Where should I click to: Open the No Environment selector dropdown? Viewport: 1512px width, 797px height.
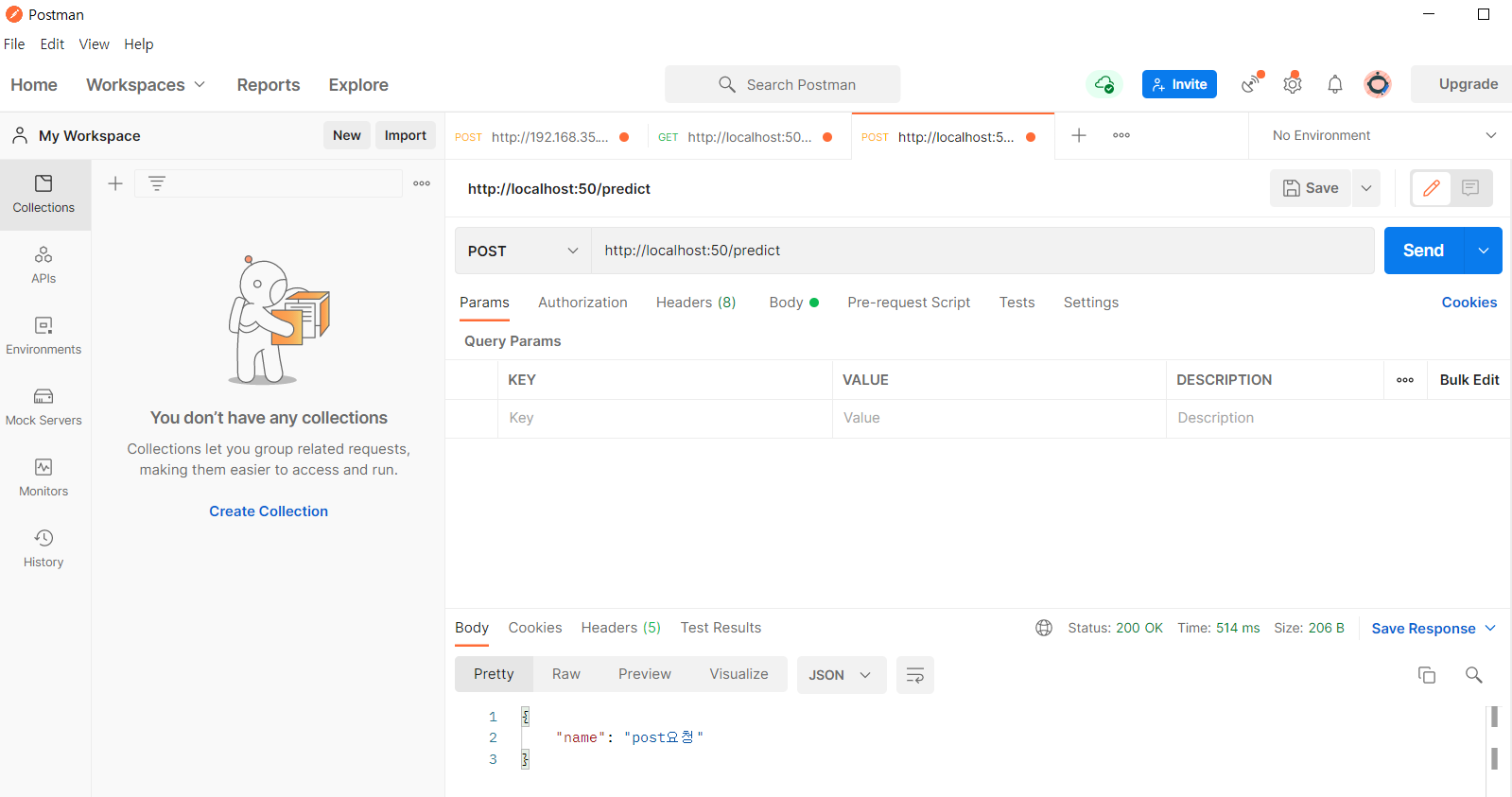tap(1384, 135)
